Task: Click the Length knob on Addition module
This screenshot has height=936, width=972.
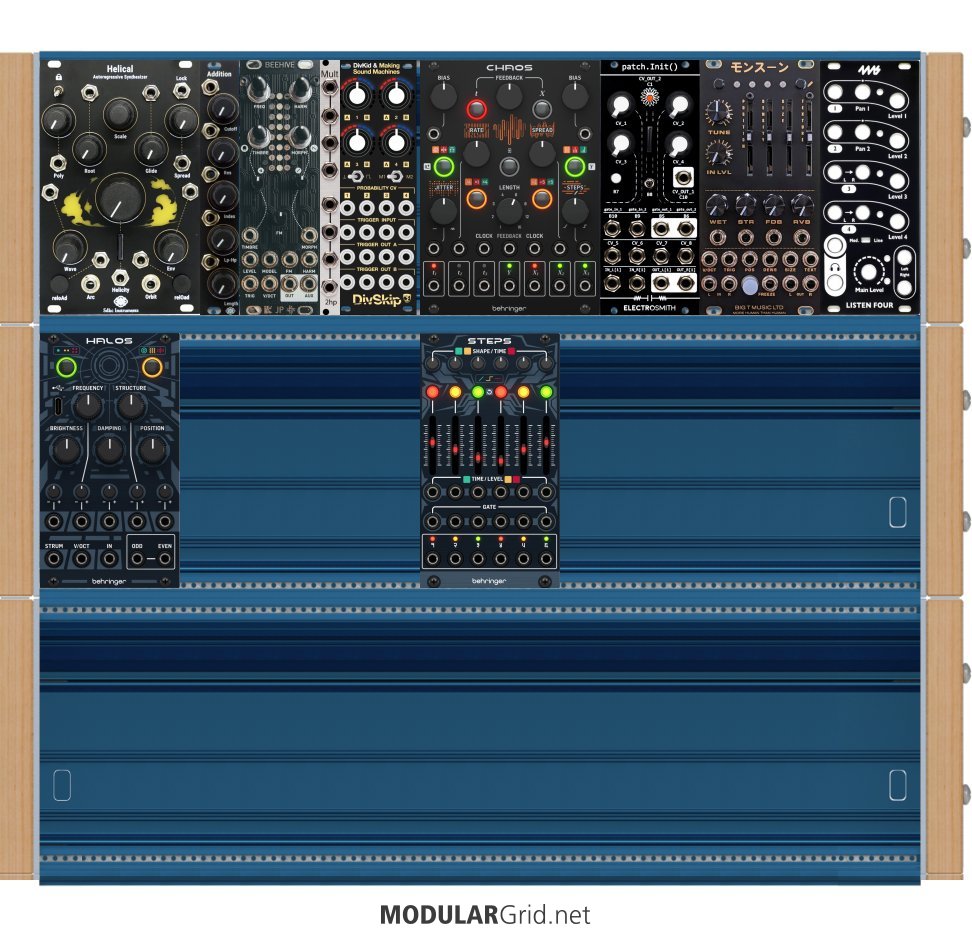Action: click(x=222, y=285)
